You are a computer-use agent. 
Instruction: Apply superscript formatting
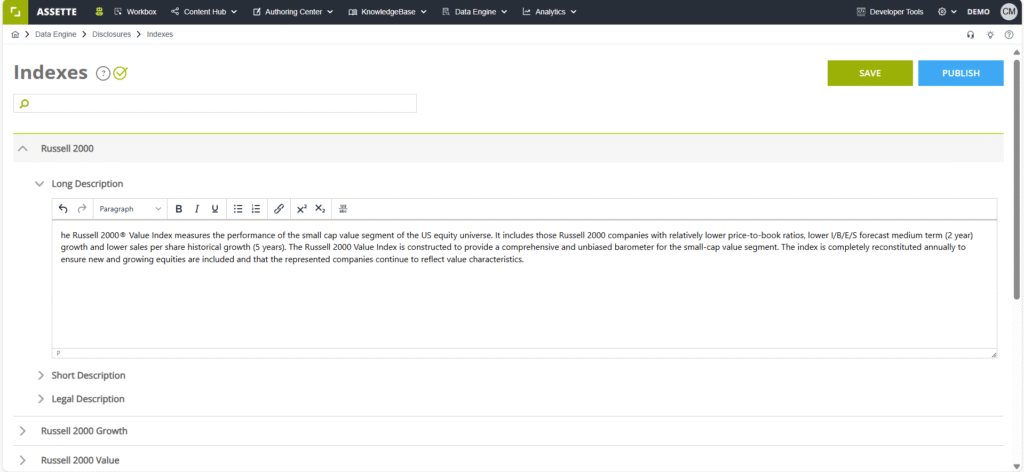(302, 209)
